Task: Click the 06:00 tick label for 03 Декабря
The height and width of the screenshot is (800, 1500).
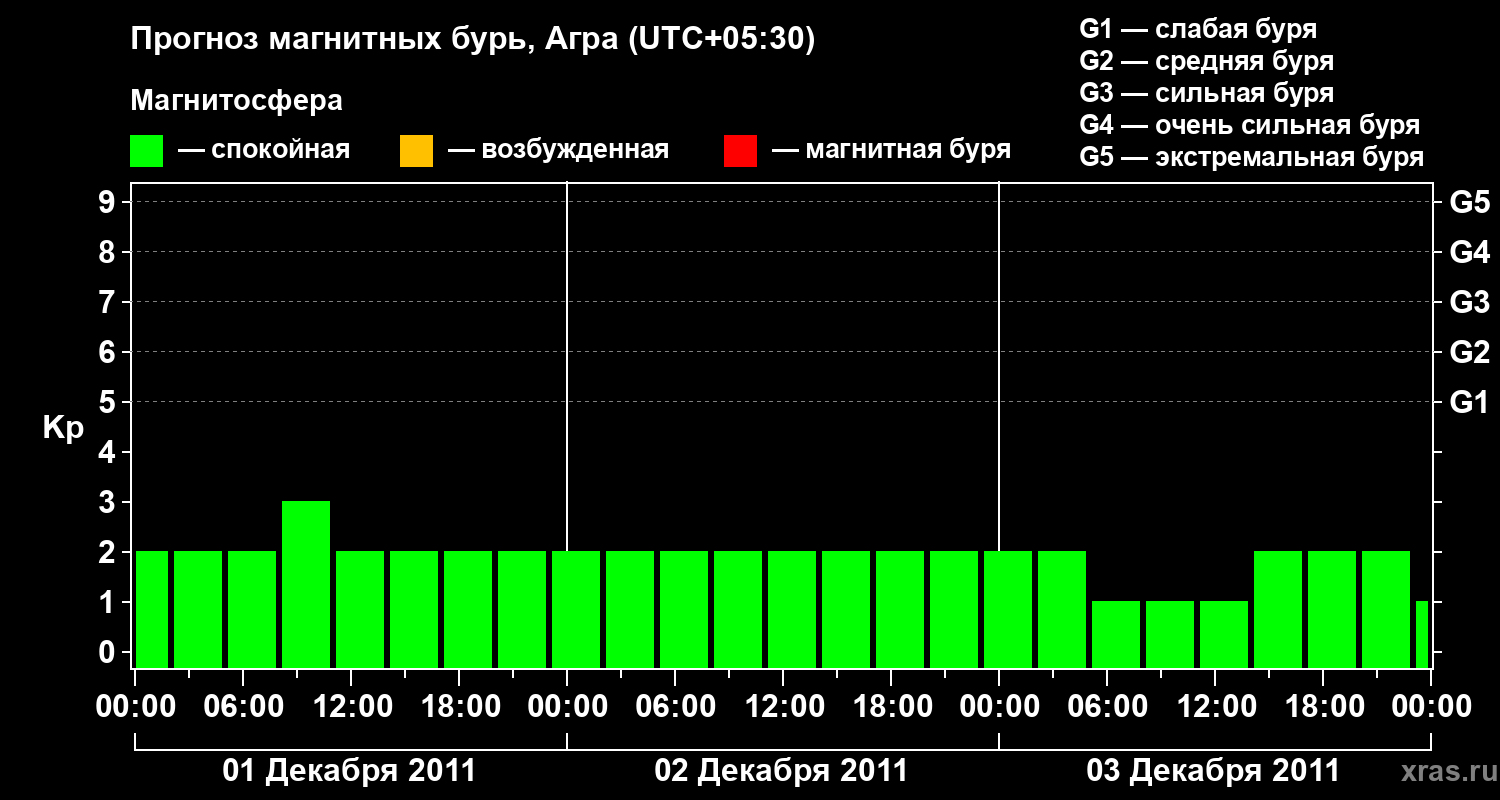Action: [x=1107, y=707]
